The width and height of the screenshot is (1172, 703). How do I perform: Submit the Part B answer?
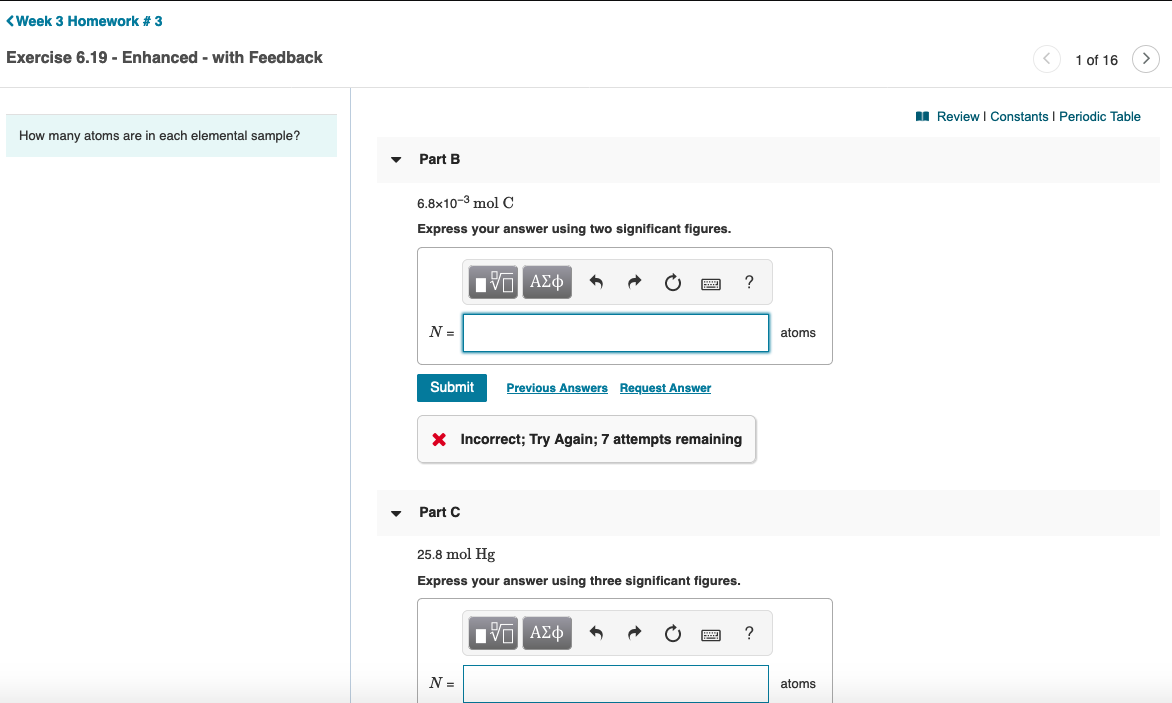coord(452,388)
